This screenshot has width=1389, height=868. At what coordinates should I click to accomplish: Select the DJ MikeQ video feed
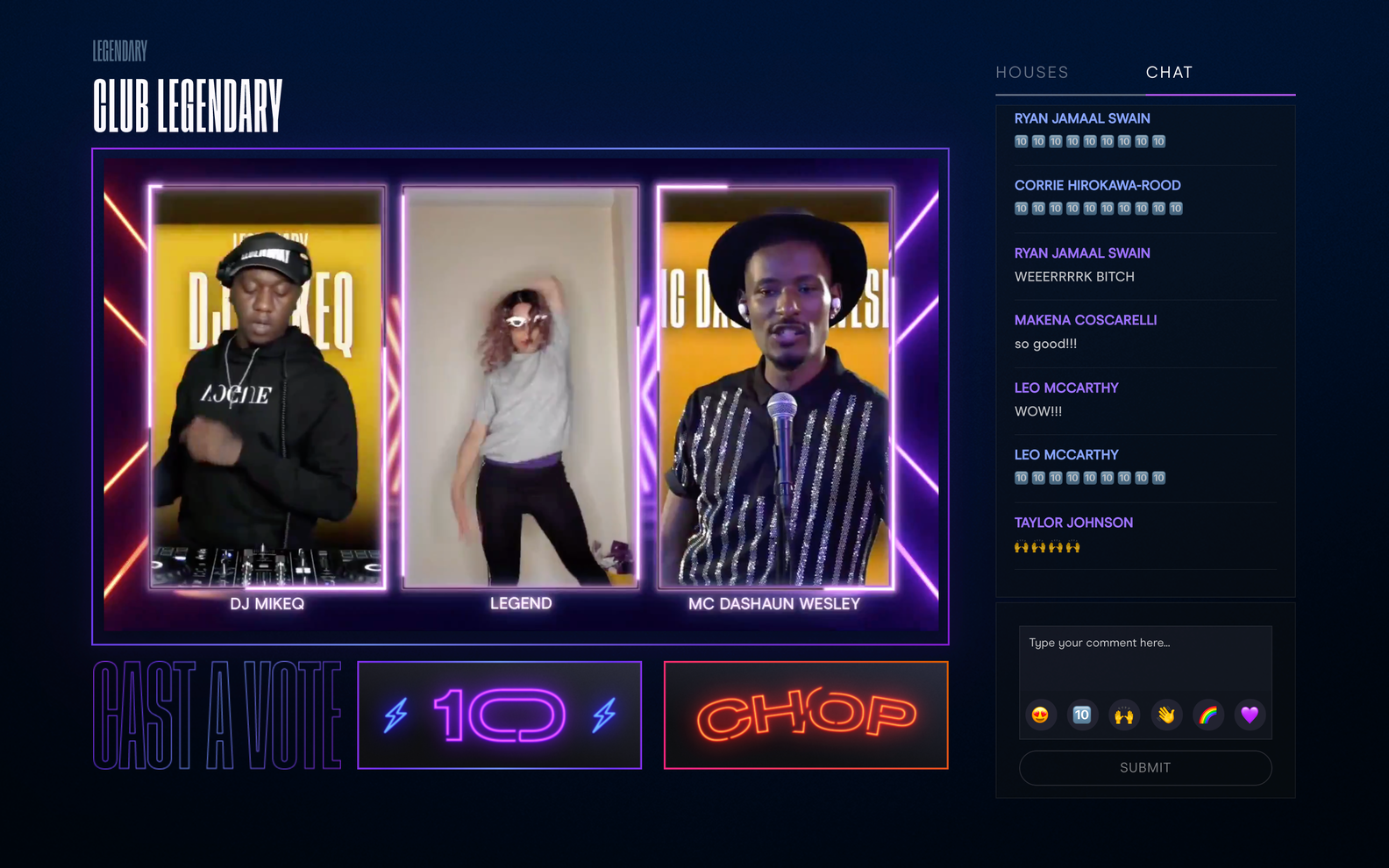click(x=267, y=386)
